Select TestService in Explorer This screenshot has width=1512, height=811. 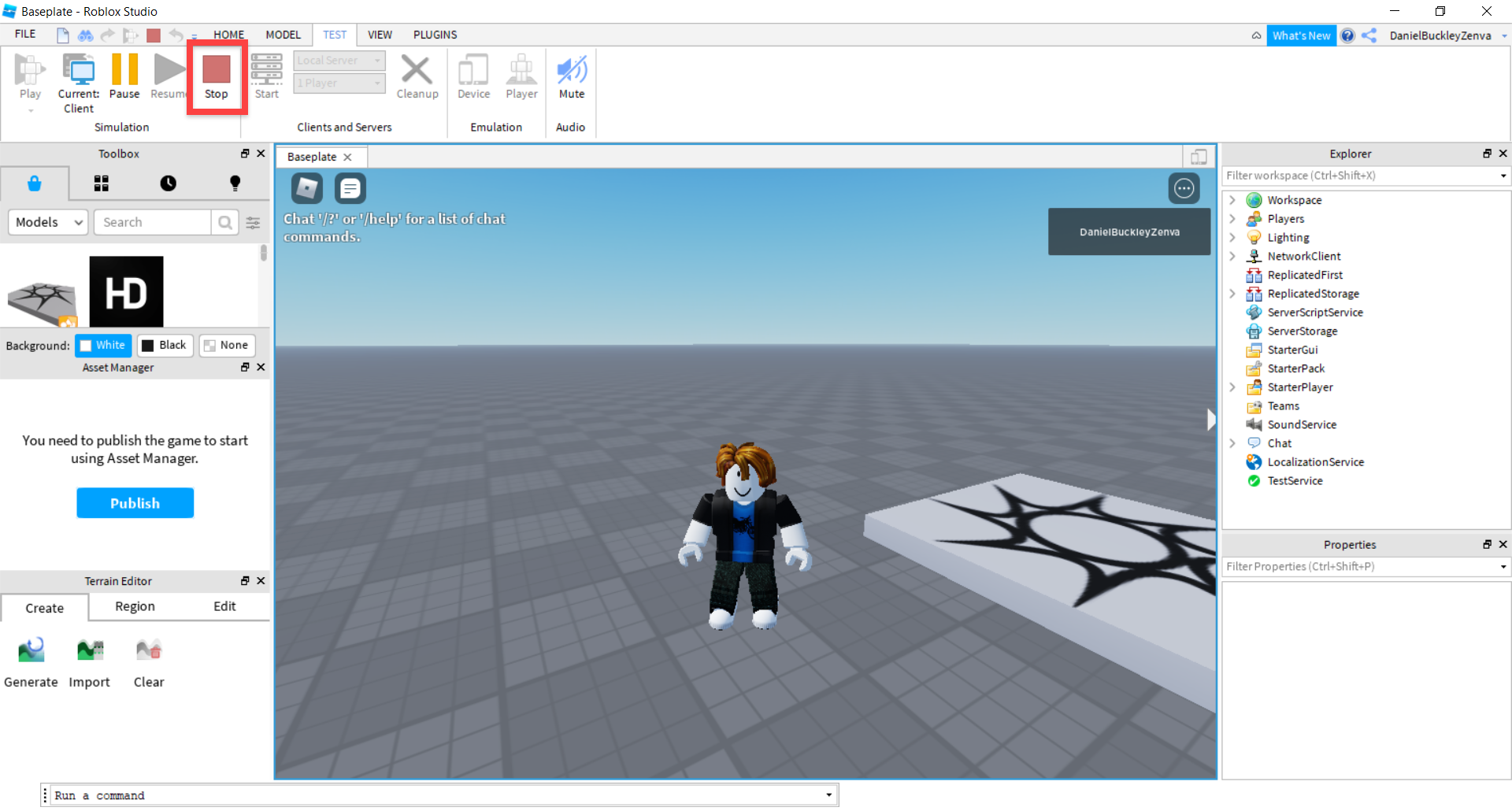click(x=1295, y=481)
